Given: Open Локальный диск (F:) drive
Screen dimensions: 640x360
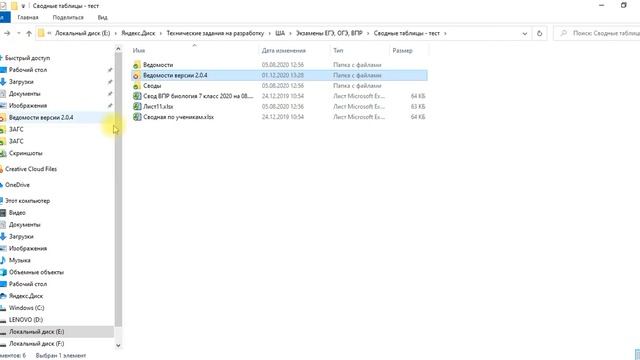Looking at the screenshot, I should (x=36, y=344).
